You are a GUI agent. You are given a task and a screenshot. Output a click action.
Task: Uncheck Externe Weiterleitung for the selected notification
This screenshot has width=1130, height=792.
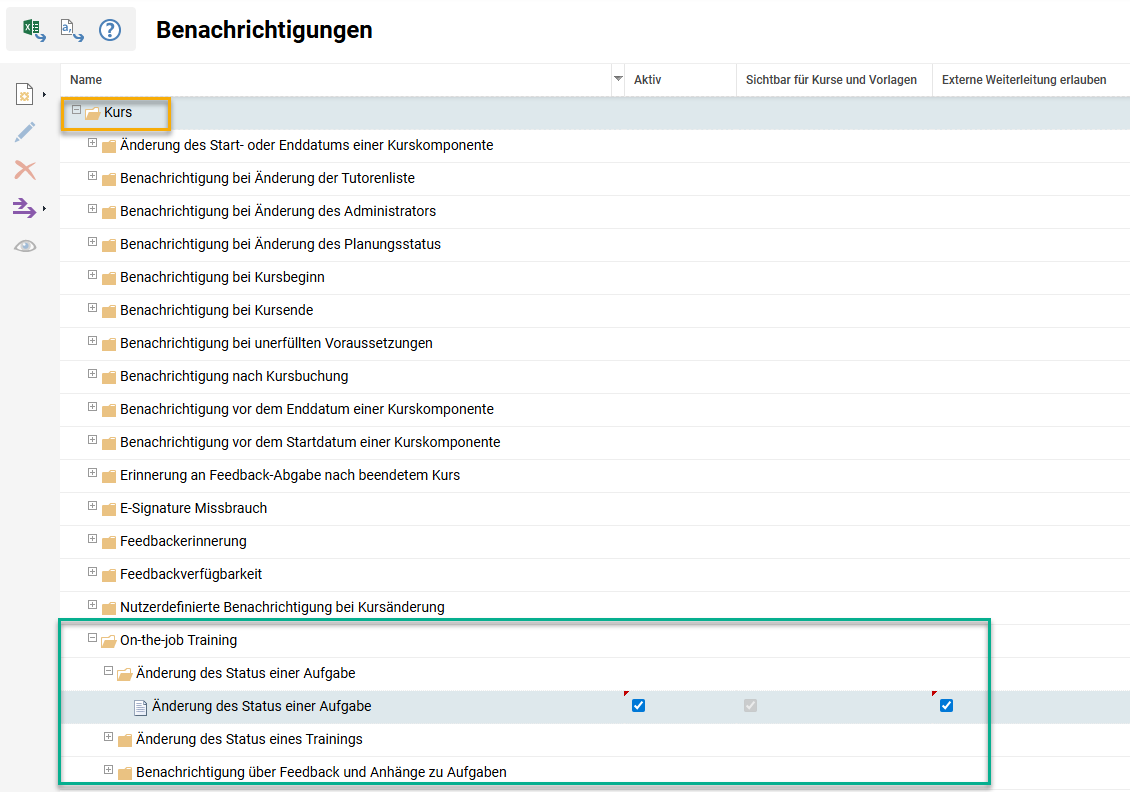tap(945, 705)
